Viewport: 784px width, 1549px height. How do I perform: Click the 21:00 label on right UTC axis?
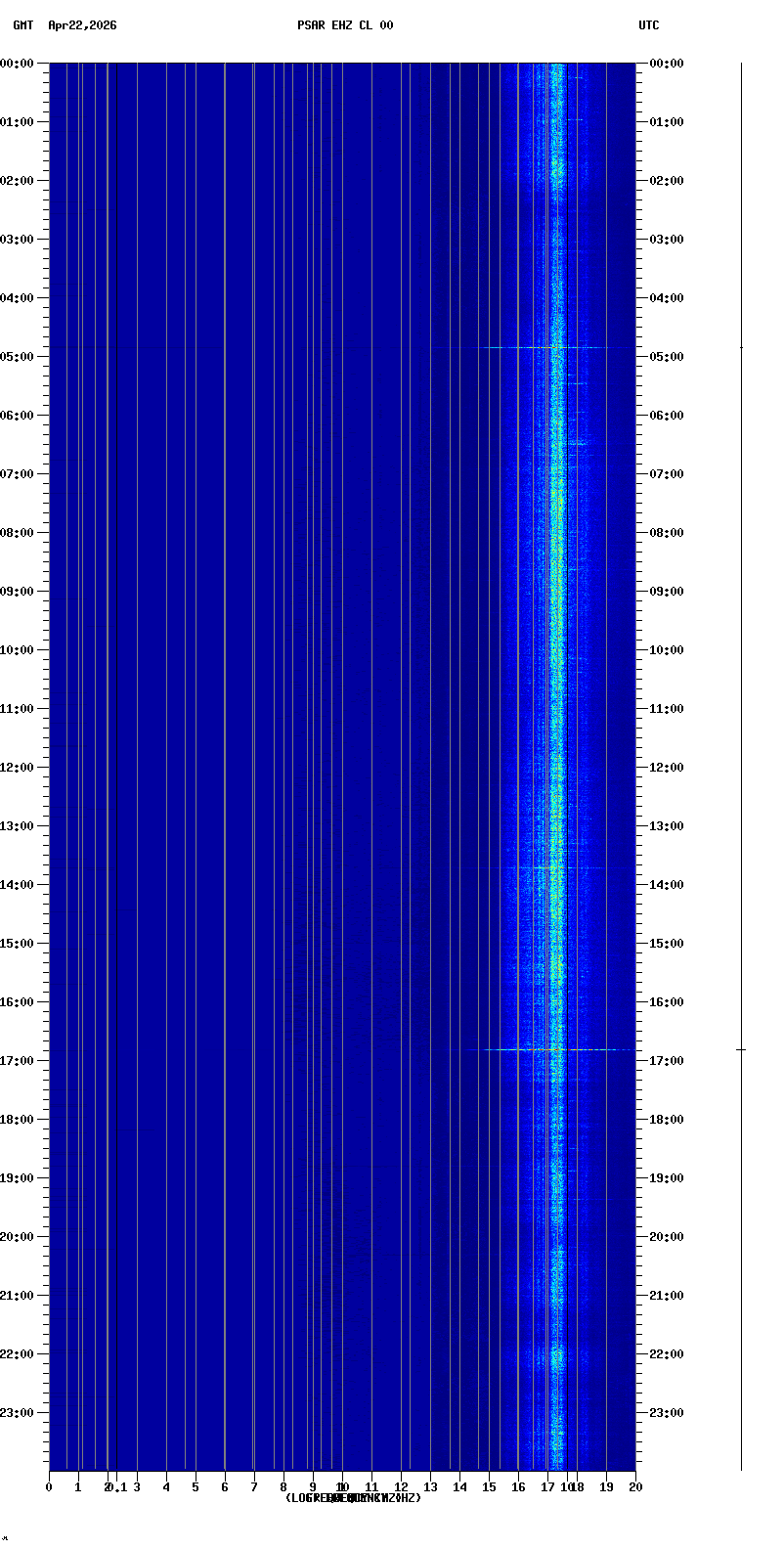coord(667,1296)
